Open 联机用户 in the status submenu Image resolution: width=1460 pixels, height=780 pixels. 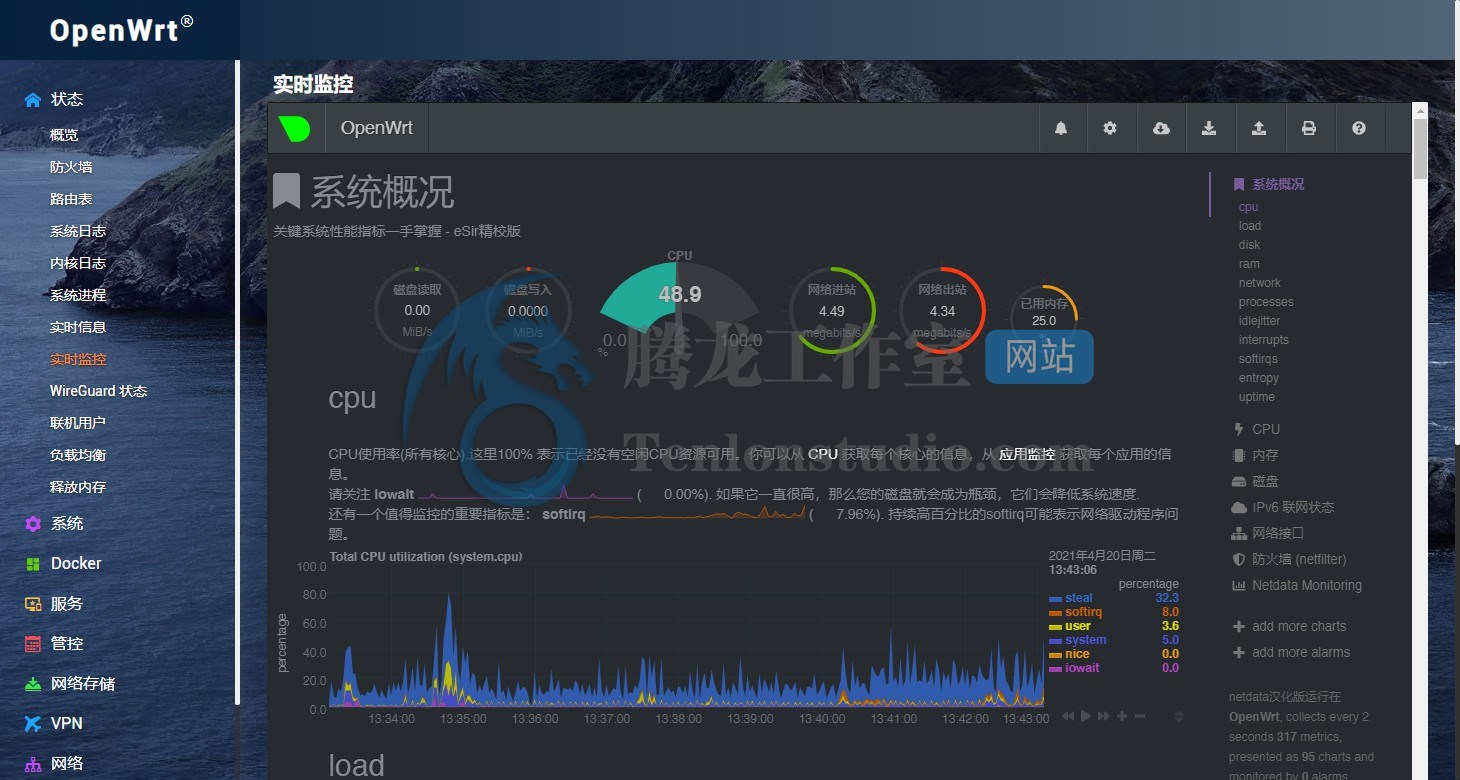coord(78,423)
